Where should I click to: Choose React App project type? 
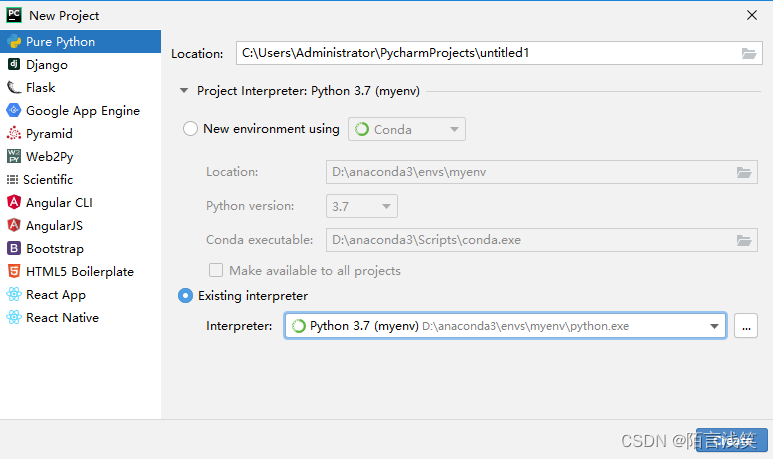pos(80,294)
